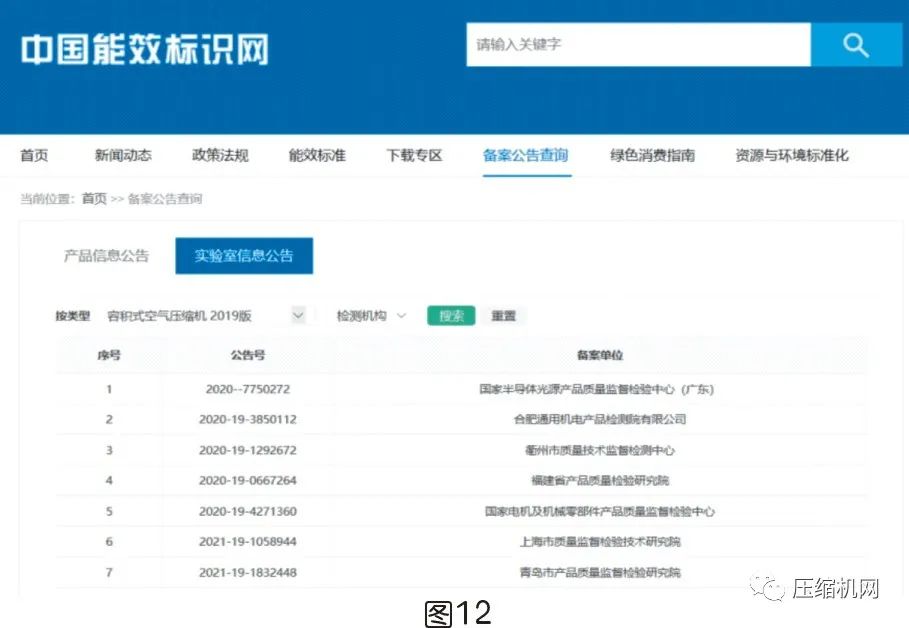Open the 首页 menu item

(x=35, y=156)
